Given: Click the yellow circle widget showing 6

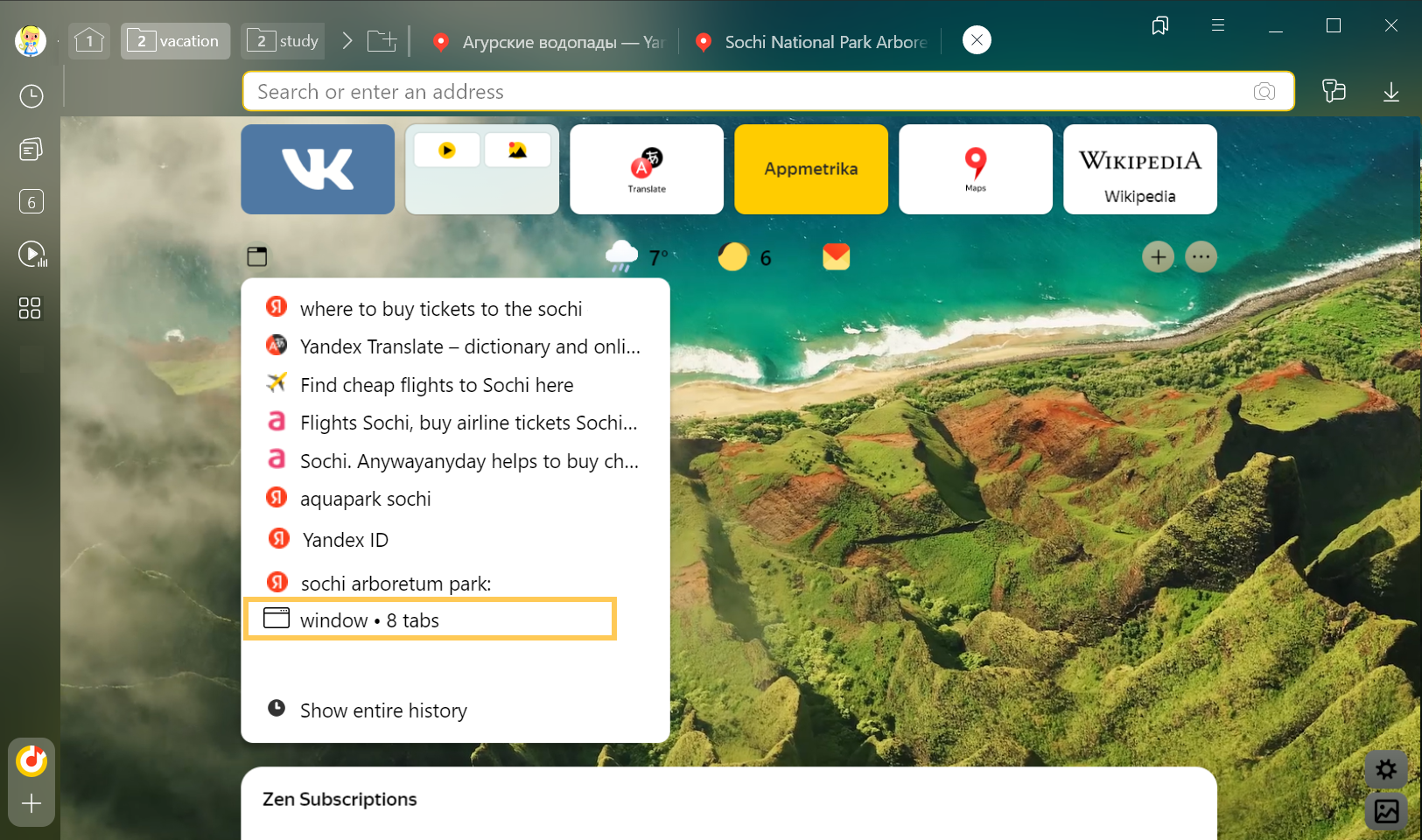Looking at the screenshot, I should [746, 257].
